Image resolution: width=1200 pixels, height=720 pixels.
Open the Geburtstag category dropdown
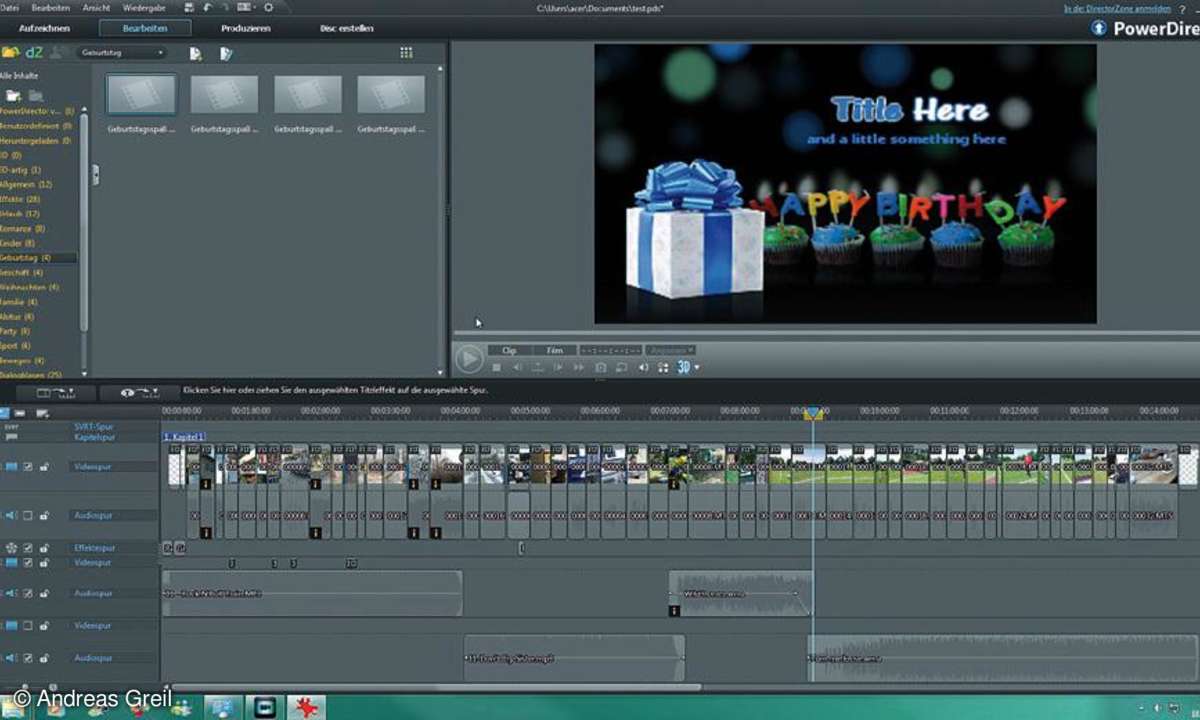pyautogui.click(x=122, y=52)
